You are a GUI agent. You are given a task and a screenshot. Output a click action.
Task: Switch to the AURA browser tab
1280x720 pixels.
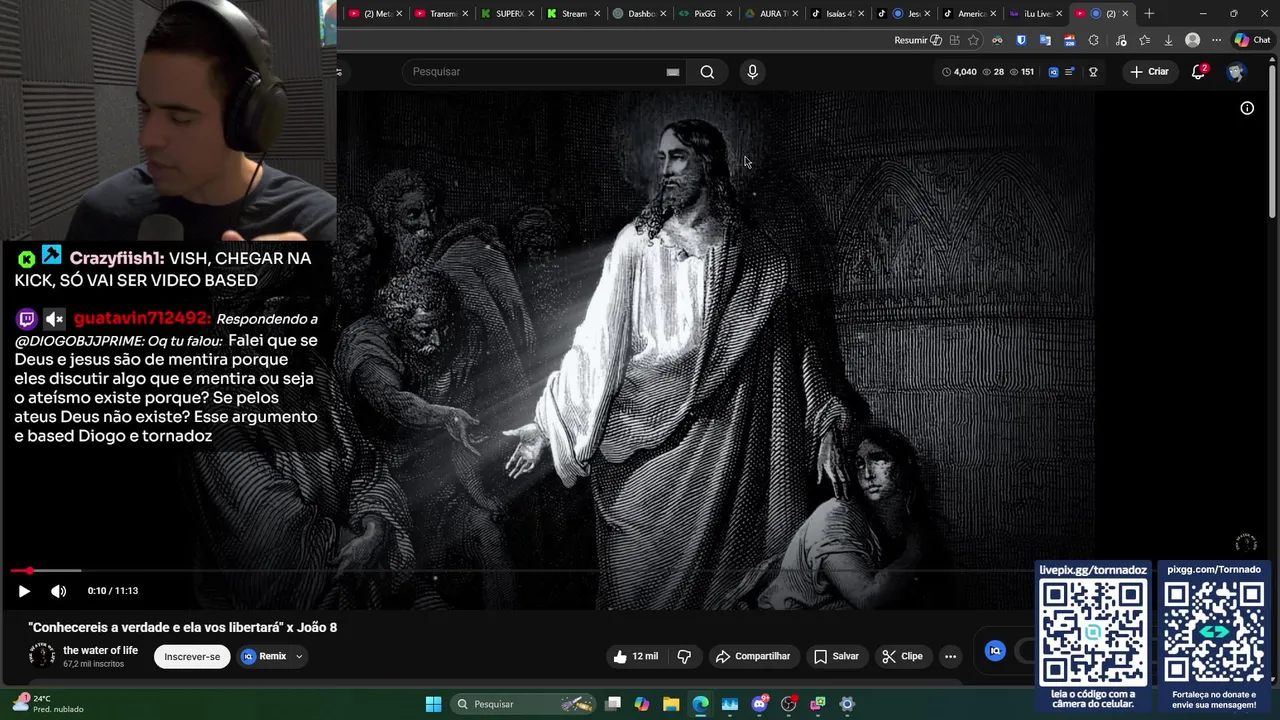coord(770,14)
